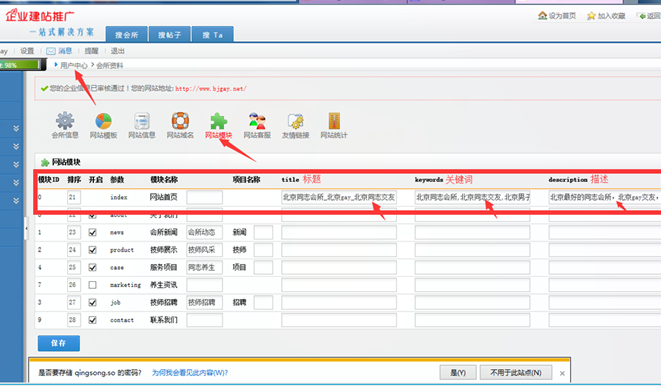This screenshot has width=661, height=386.
Task: Click the 加入收藏 star icon
Action: coord(591,16)
